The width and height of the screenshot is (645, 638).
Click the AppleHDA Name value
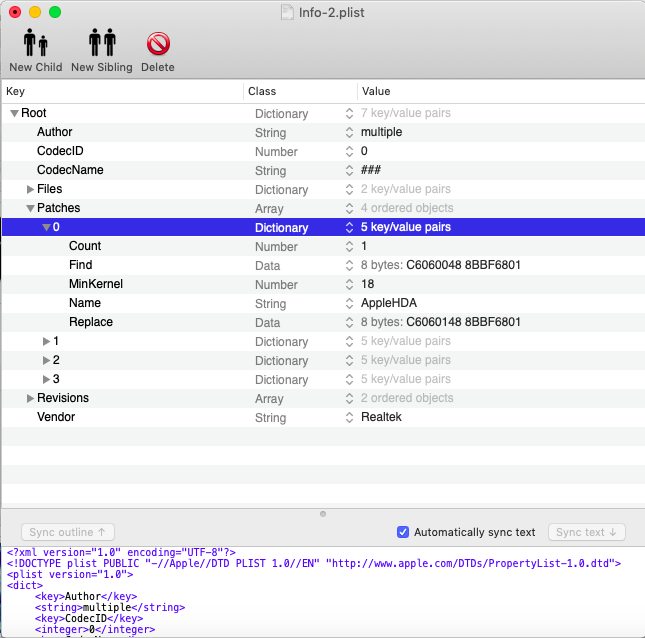[x=389, y=303]
